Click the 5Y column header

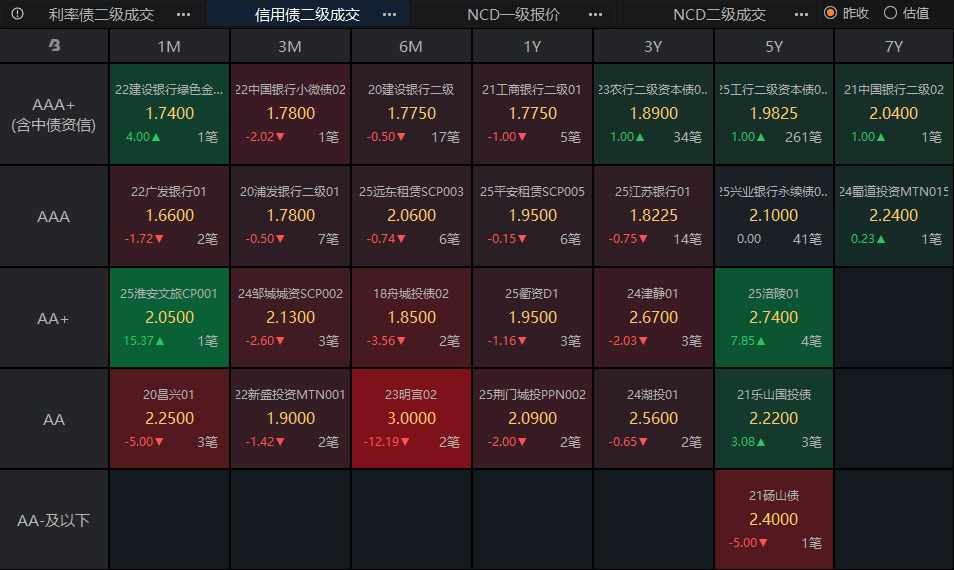(774, 46)
